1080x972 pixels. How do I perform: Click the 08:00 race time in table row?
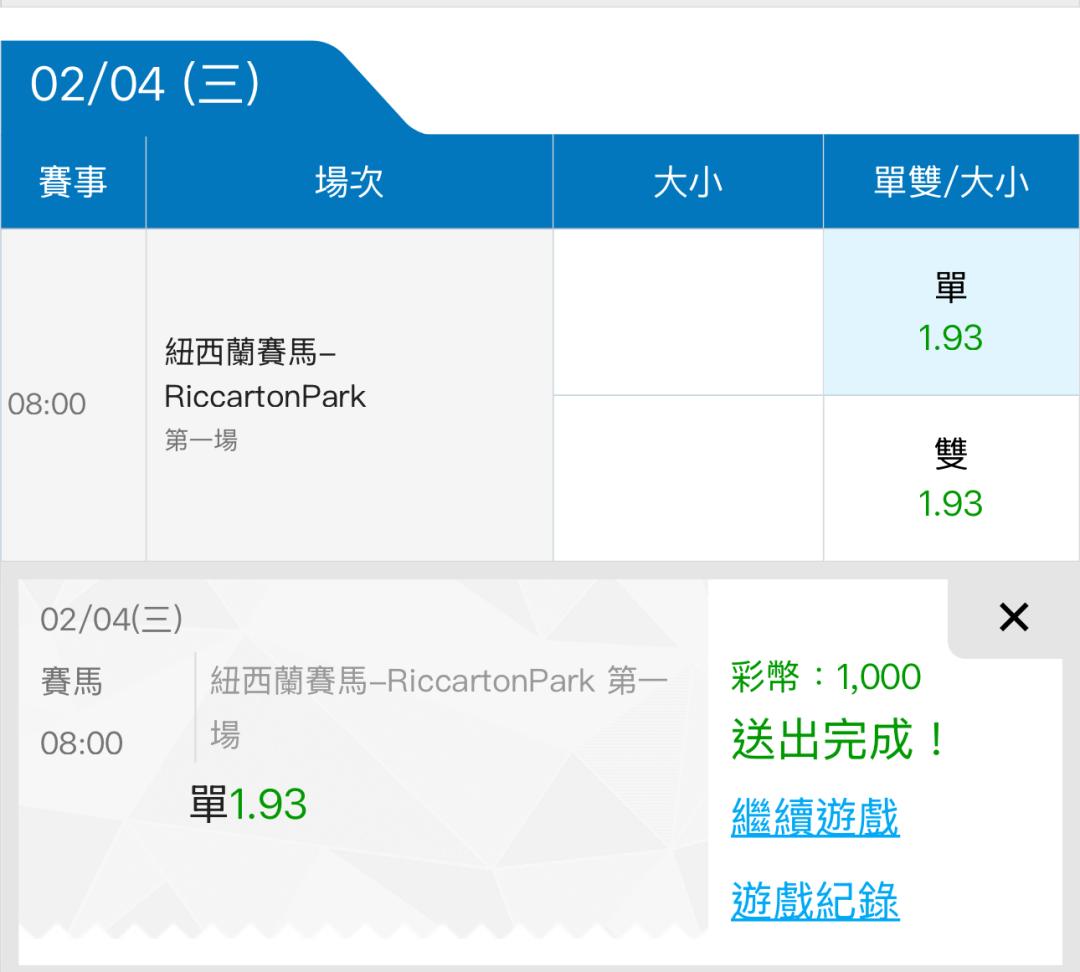(x=47, y=404)
